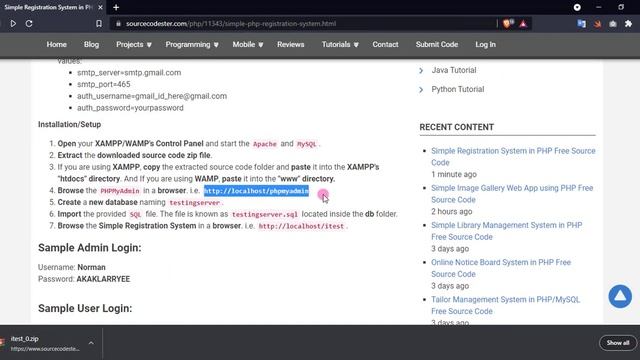Open Brave Rewards triangle icon
Viewport: 640px width, 360px height.
point(523,24)
